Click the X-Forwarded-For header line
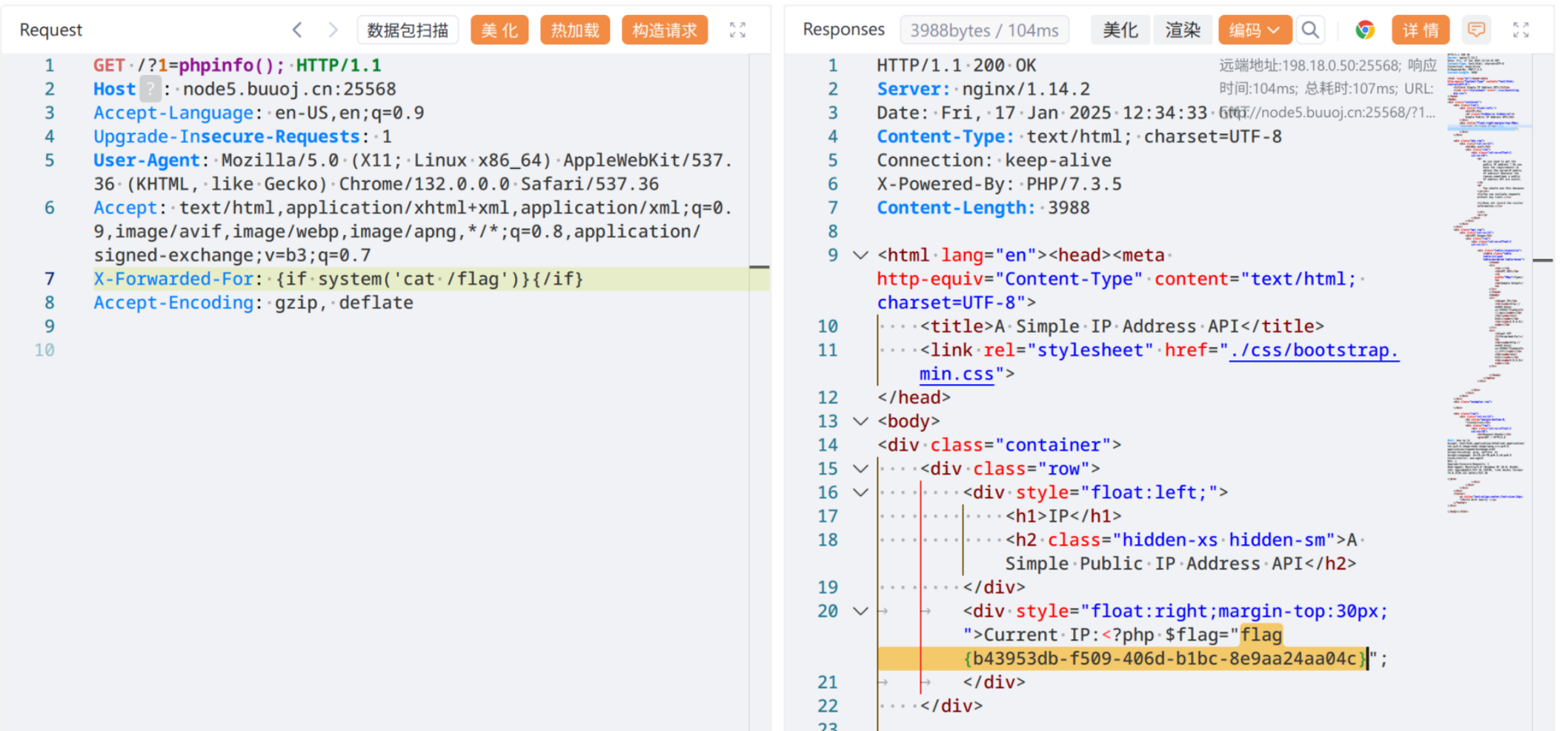Screen dimensions: 1568x731 pyautogui.click(x=338, y=279)
